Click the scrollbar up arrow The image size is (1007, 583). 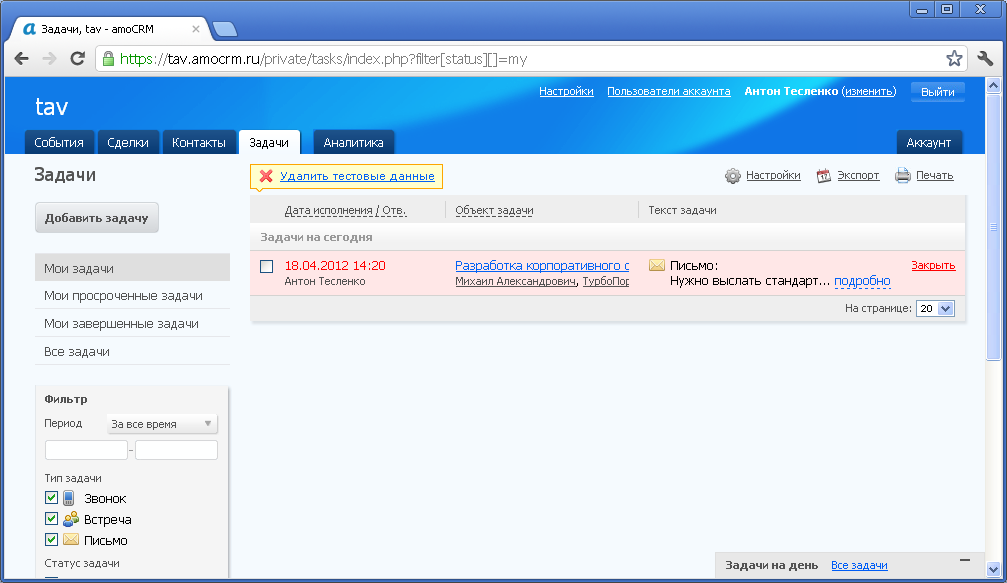993,85
